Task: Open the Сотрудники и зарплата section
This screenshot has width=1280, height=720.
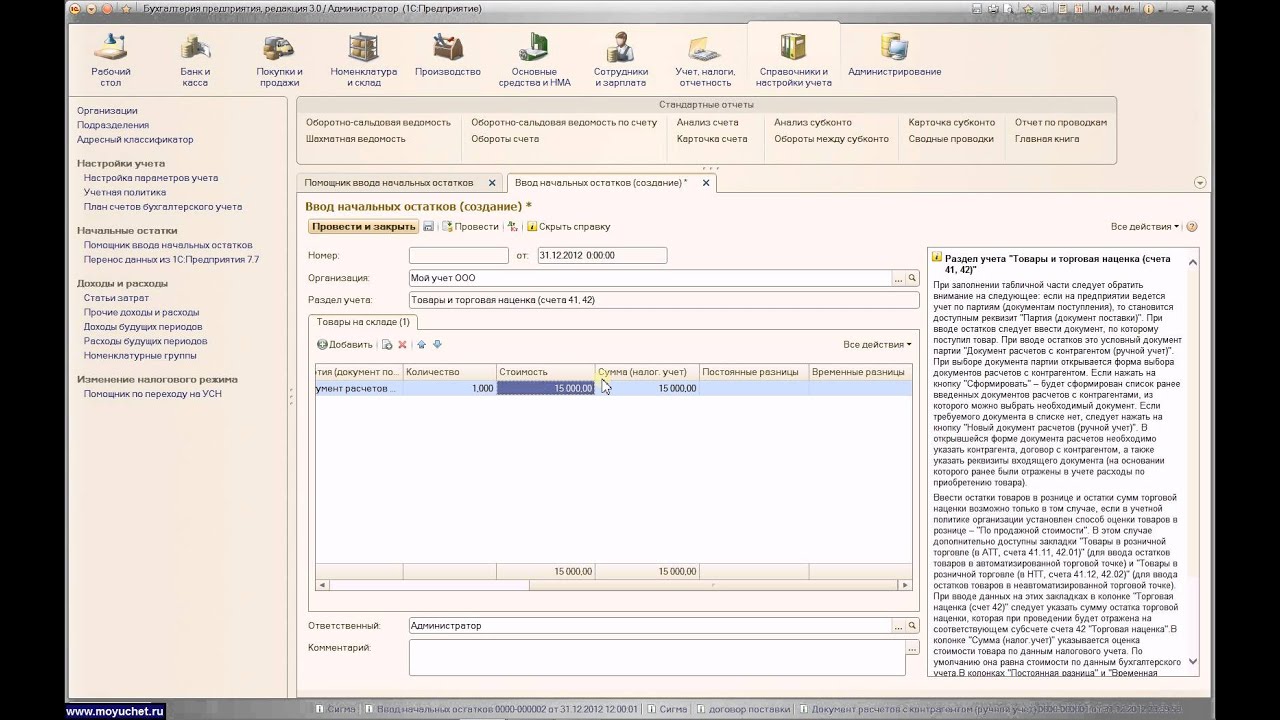Action: [621, 60]
